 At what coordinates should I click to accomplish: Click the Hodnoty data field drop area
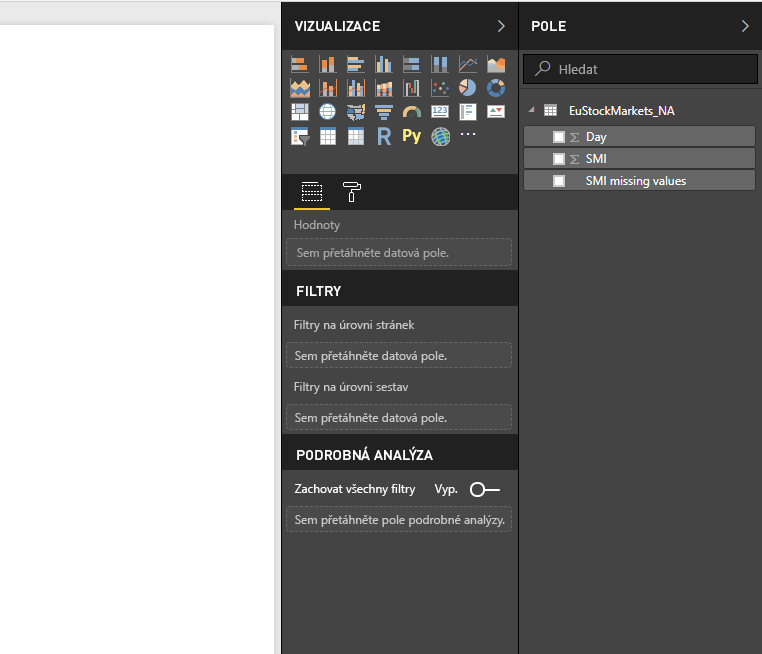(x=399, y=252)
